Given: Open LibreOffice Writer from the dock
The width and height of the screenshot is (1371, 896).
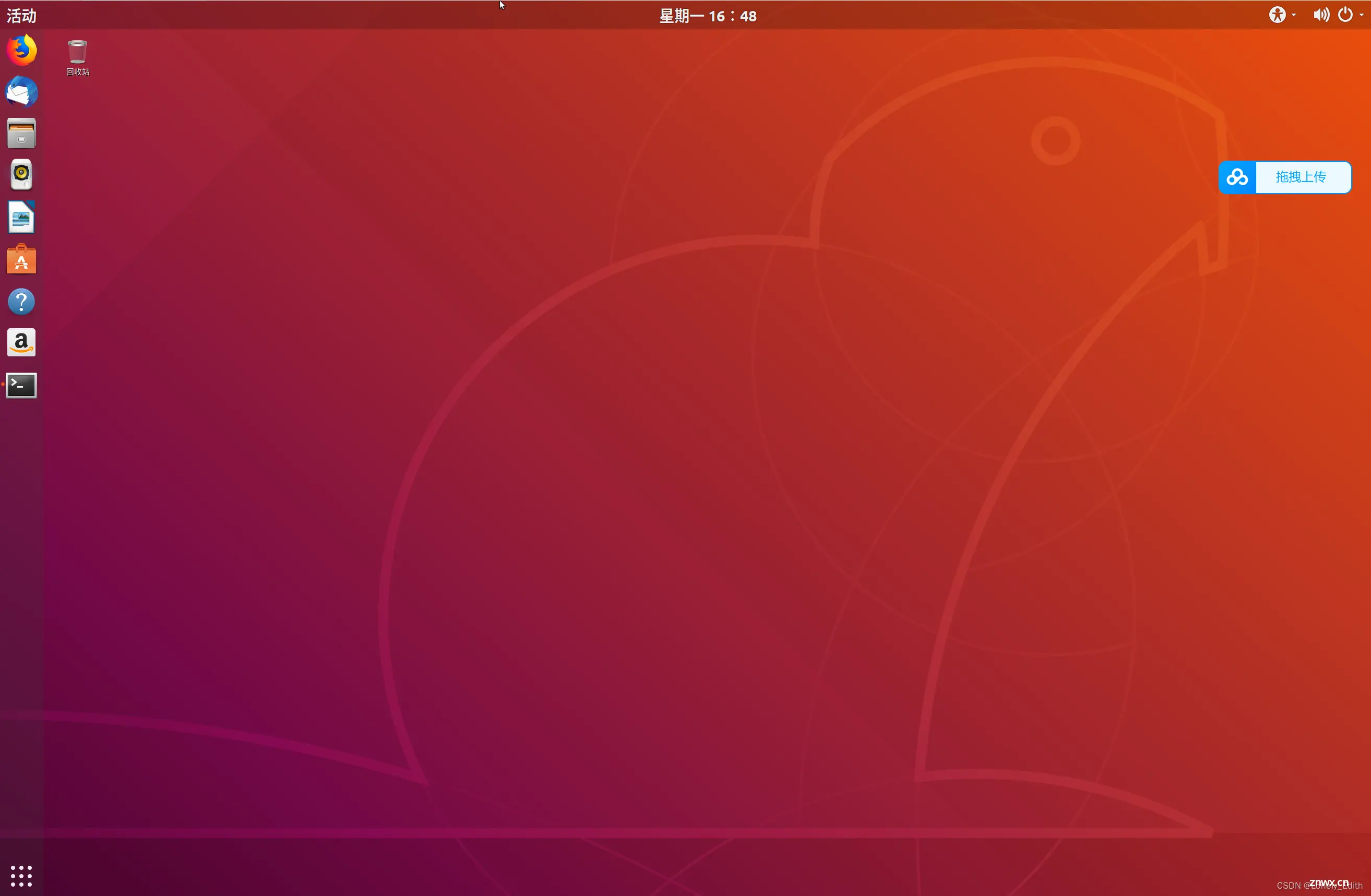Looking at the screenshot, I should [x=21, y=217].
